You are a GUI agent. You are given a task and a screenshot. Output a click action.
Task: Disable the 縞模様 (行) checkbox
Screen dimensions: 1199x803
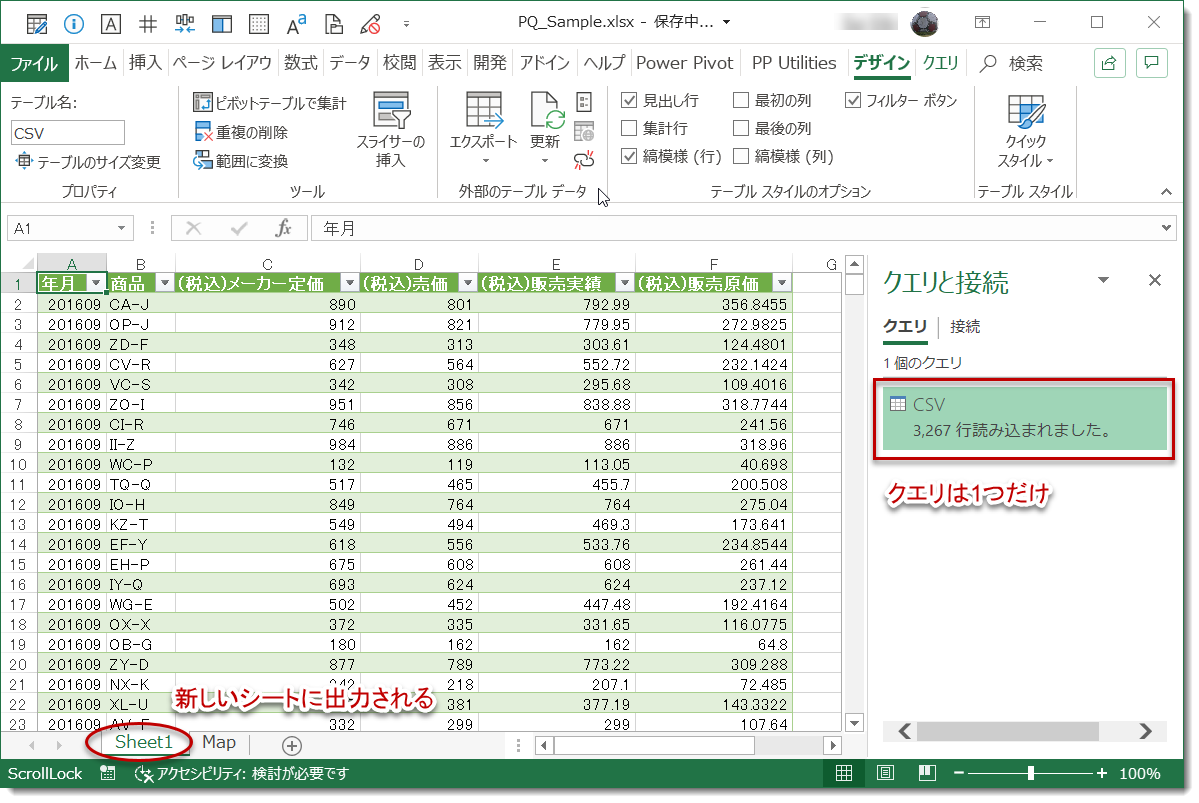(x=629, y=156)
